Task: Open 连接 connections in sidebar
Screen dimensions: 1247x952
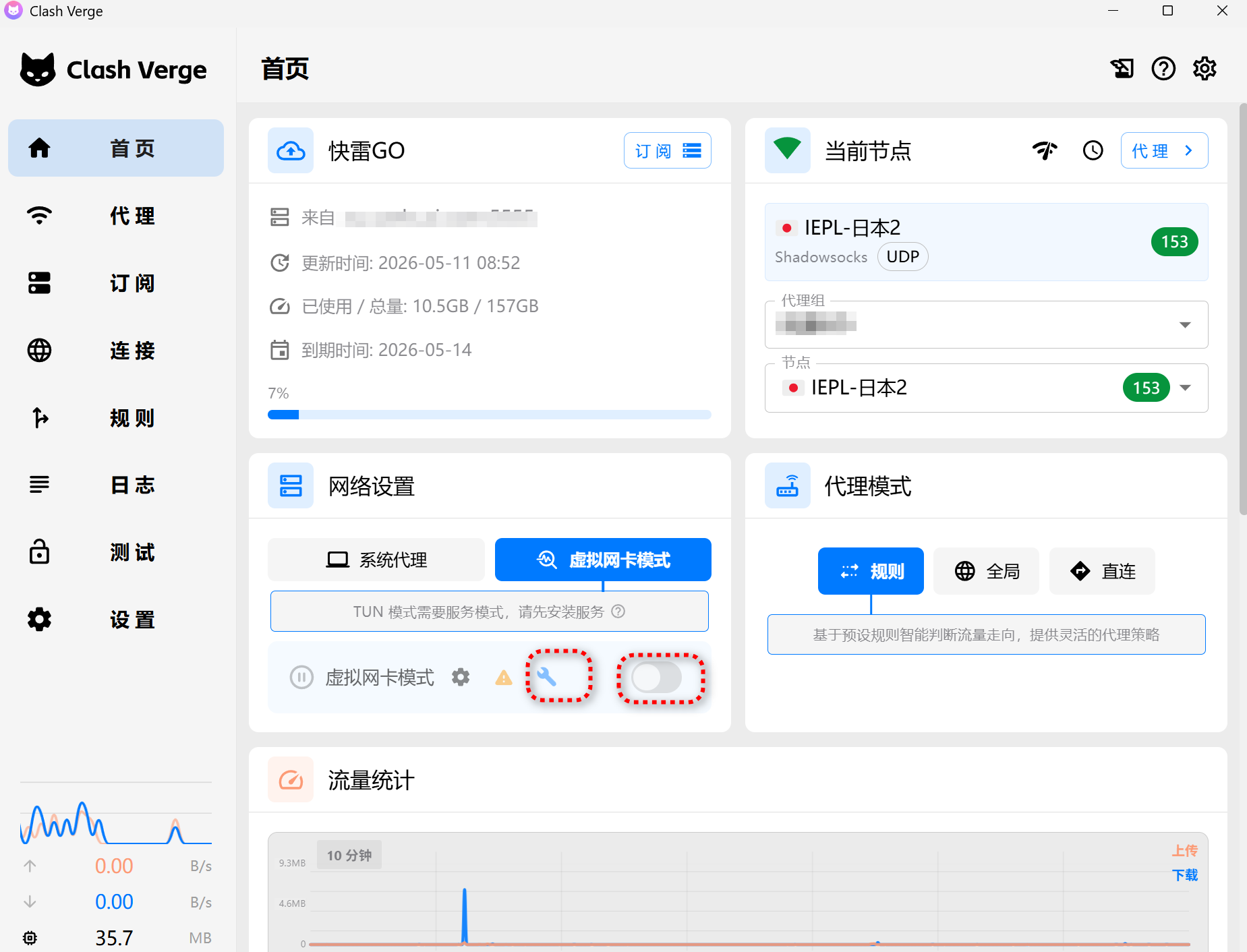Action: tap(116, 351)
